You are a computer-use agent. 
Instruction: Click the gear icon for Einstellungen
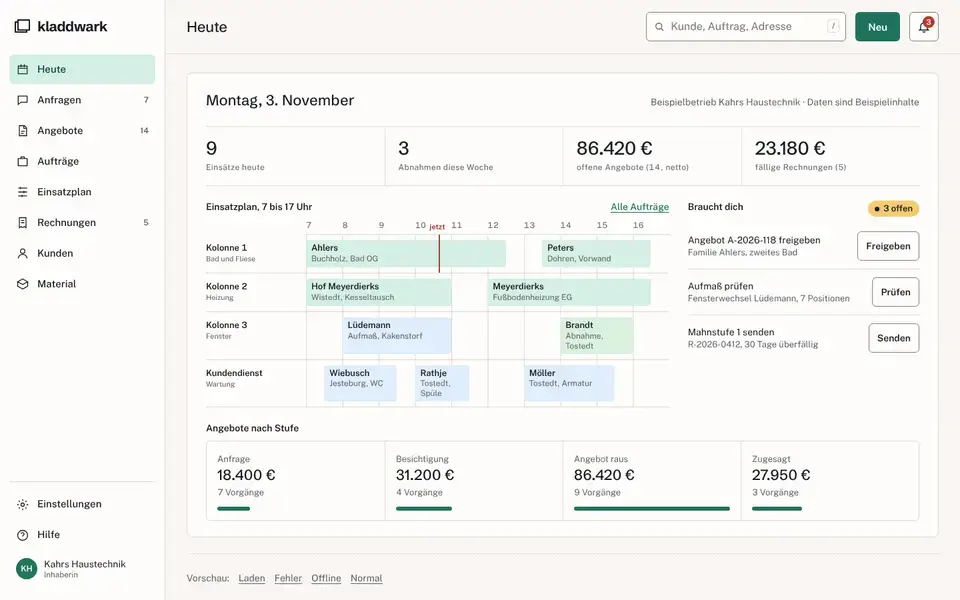pyautogui.click(x=23, y=504)
